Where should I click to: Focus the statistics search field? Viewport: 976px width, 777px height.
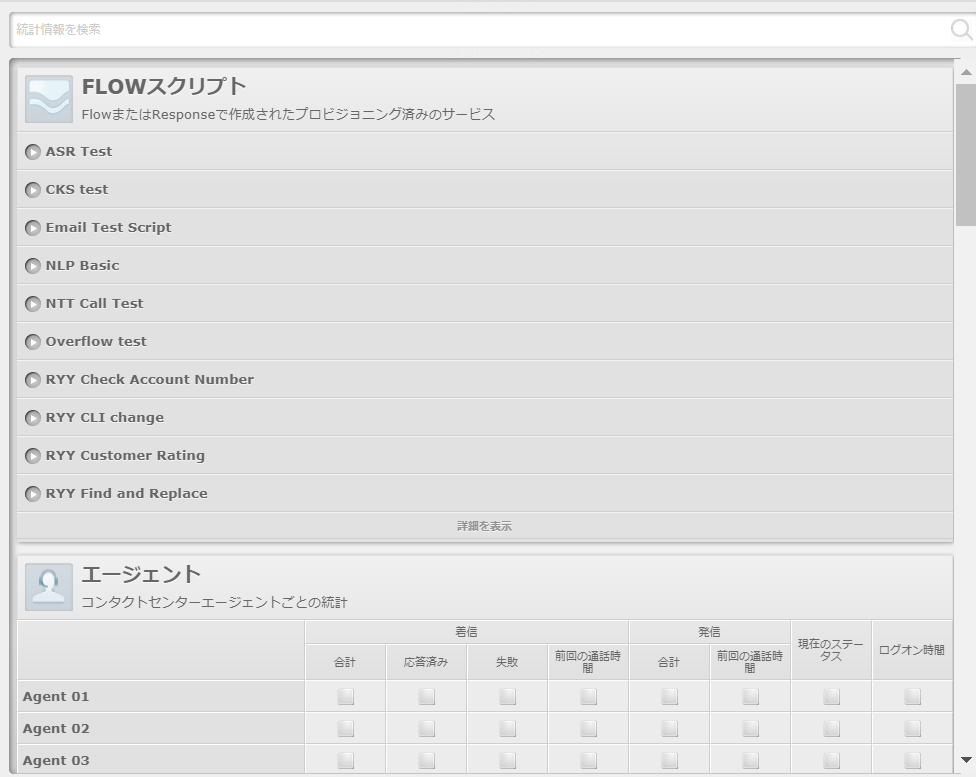click(x=479, y=29)
